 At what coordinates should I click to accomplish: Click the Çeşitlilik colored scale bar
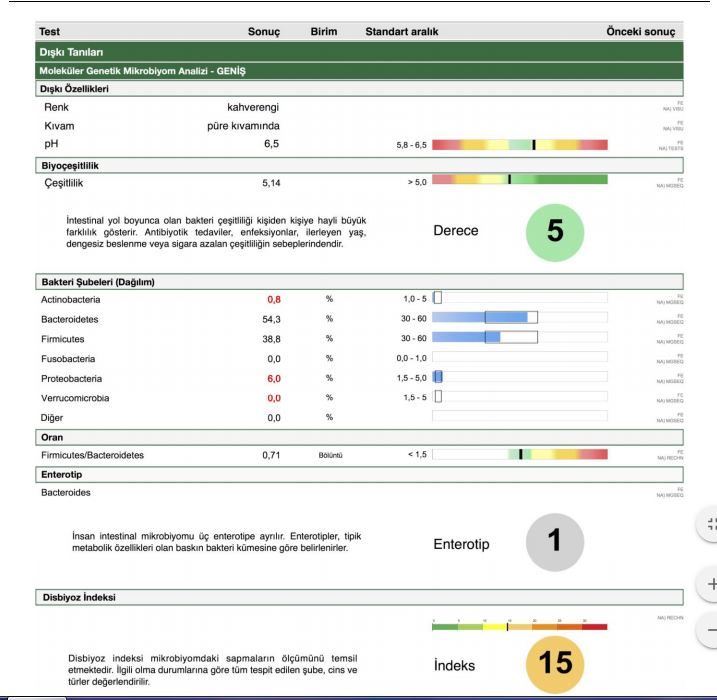[x=520, y=179]
